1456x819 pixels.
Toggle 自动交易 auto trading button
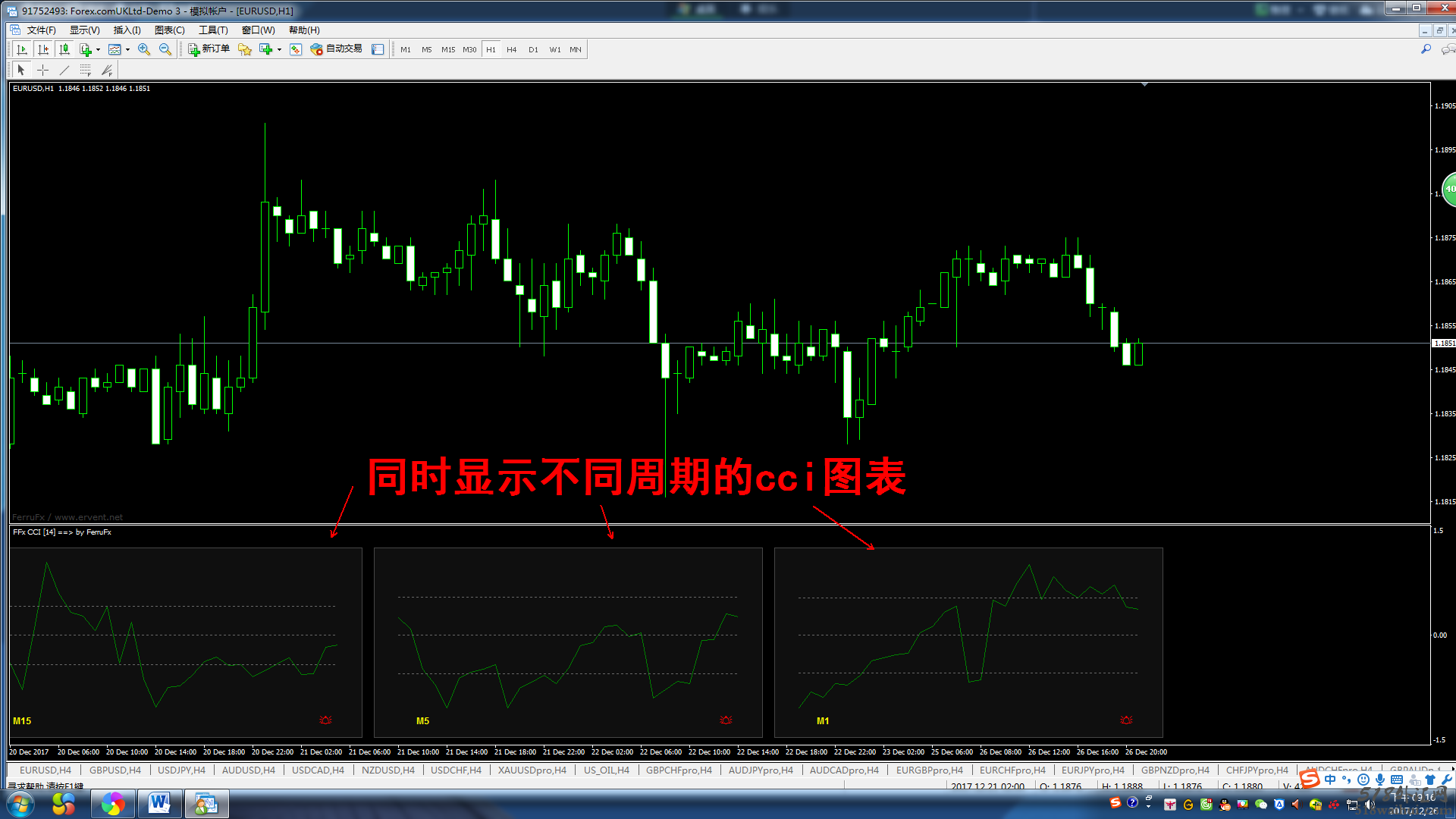337,49
